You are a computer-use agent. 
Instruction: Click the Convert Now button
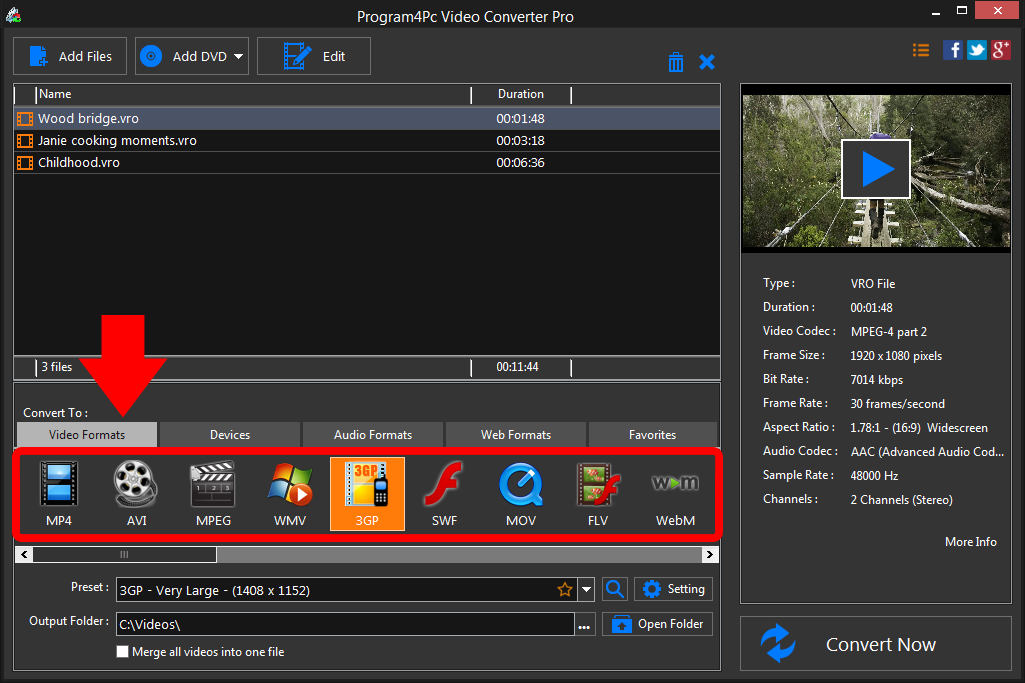(876, 644)
